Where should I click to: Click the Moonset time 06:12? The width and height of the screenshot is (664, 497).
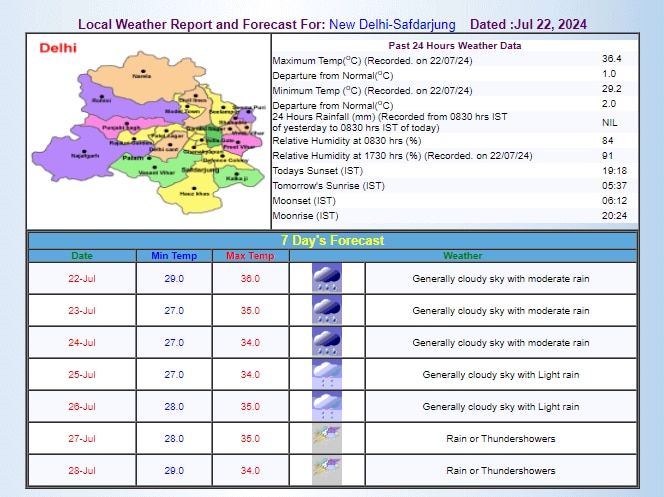pos(614,201)
